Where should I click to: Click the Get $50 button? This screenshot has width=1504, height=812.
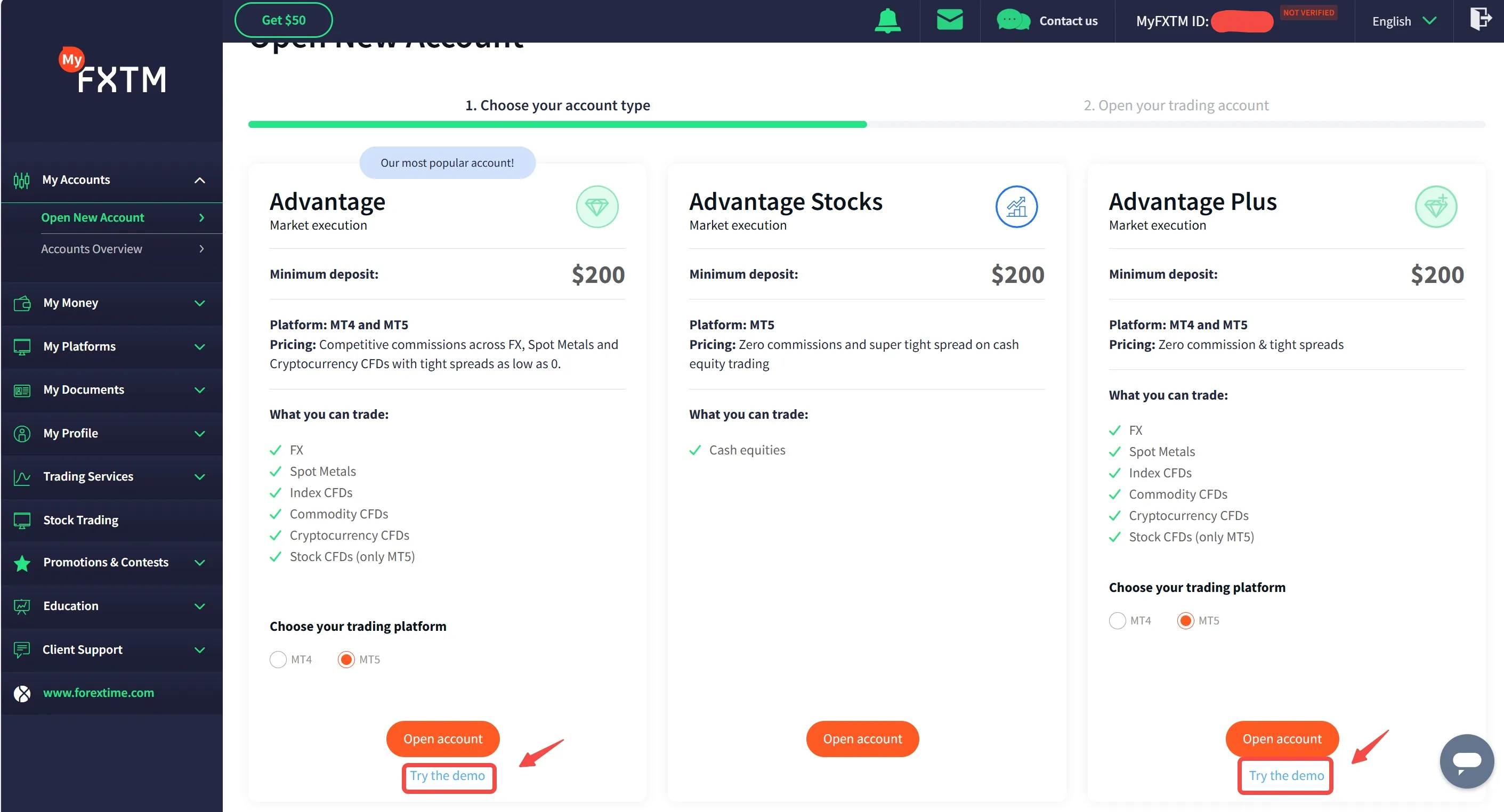(x=284, y=20)
